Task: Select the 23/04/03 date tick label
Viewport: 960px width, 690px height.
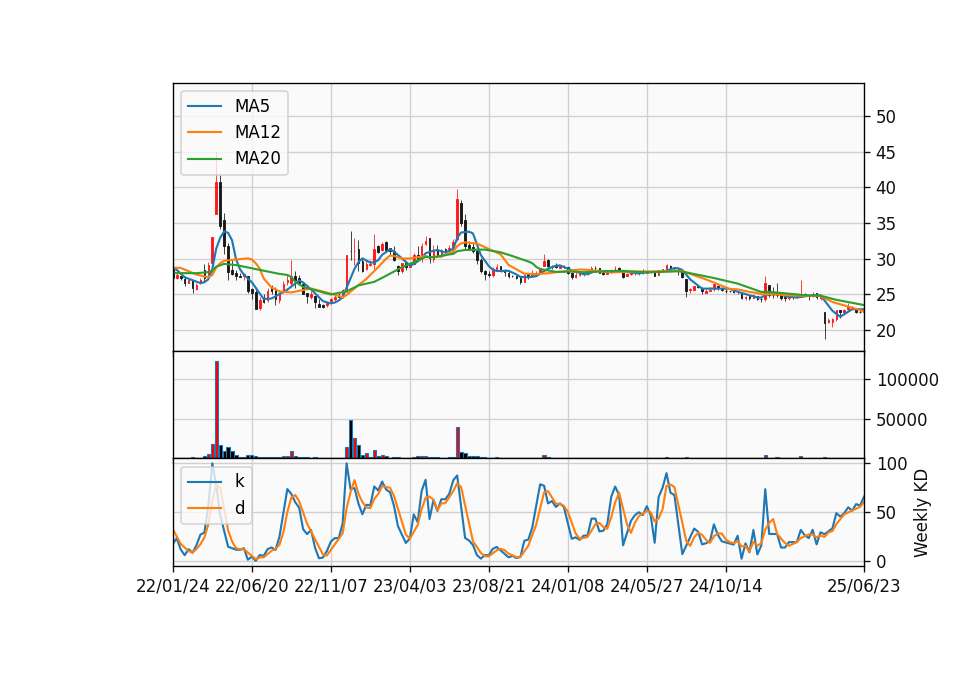Action: pyautogui.click(x=410, y=586)
